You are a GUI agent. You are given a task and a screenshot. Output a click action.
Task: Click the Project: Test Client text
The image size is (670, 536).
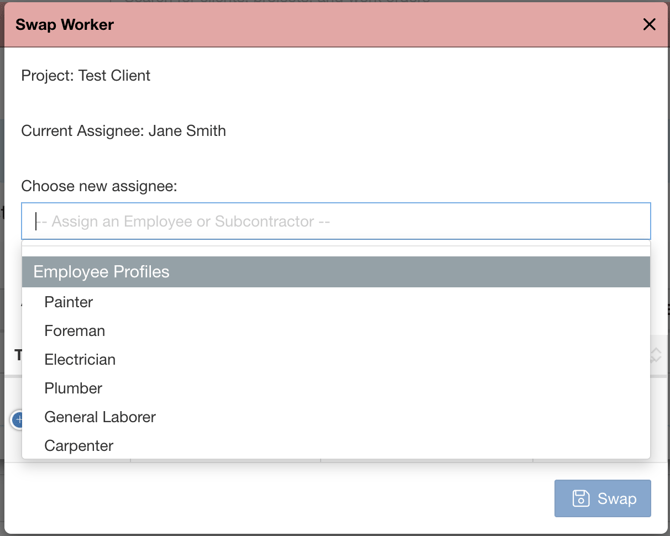click(x=85, y=76)
